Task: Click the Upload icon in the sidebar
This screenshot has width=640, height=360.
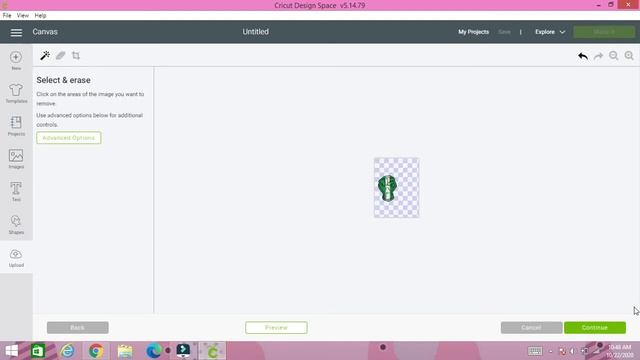Action: [x=16, y=258]
